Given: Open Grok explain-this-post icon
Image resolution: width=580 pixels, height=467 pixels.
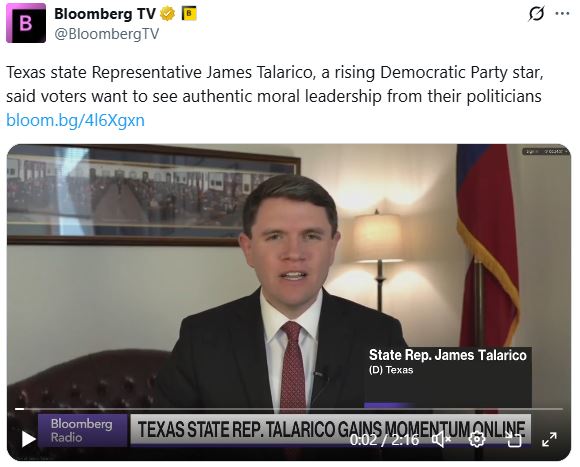Looking at the screenshot, I should click(x=536, y=14).
